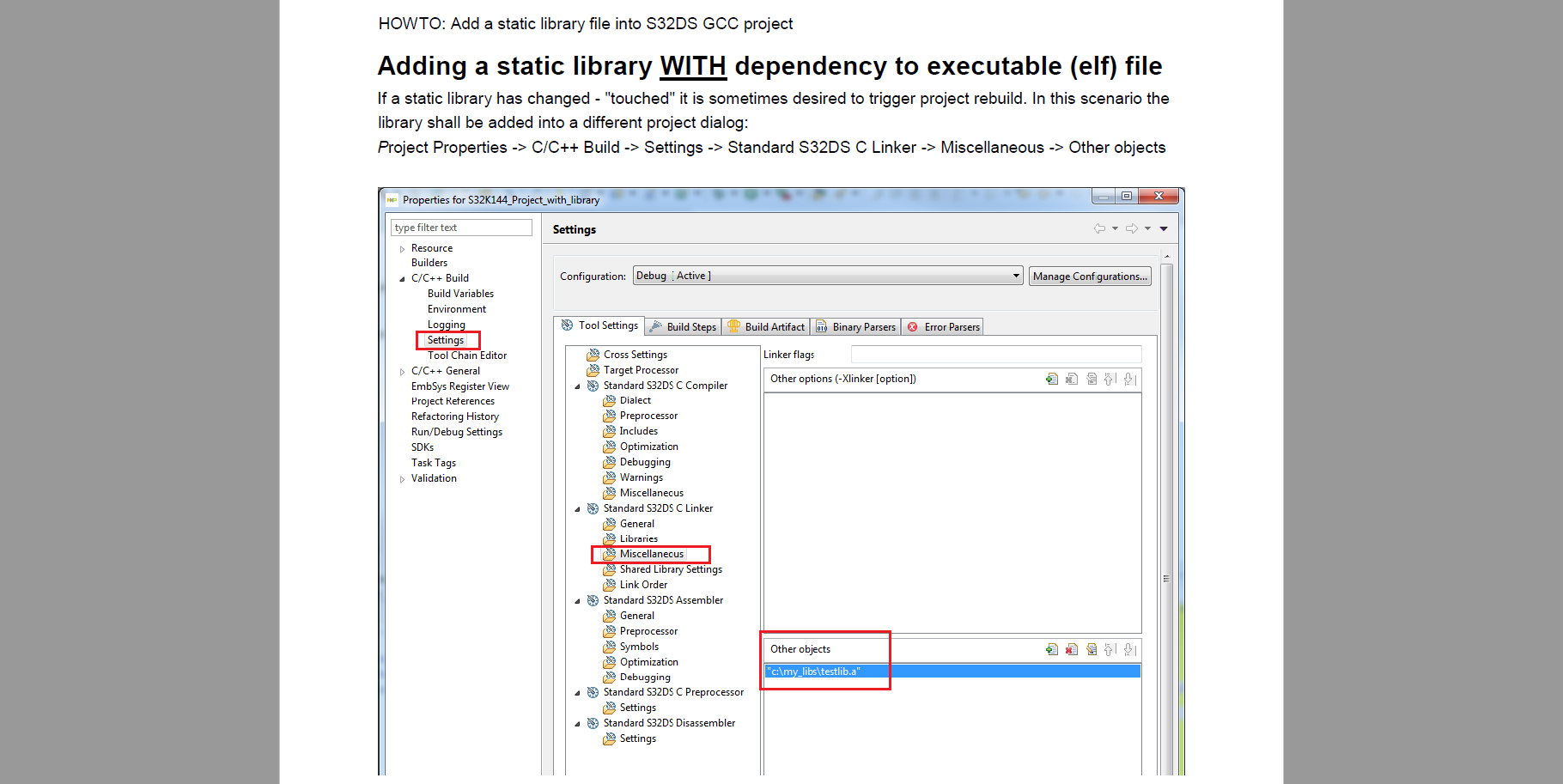Click the forward navigation arrow in Settings header
Image resolution: width=1563 pixels, height=784 pixels.
click(1132, 228)
